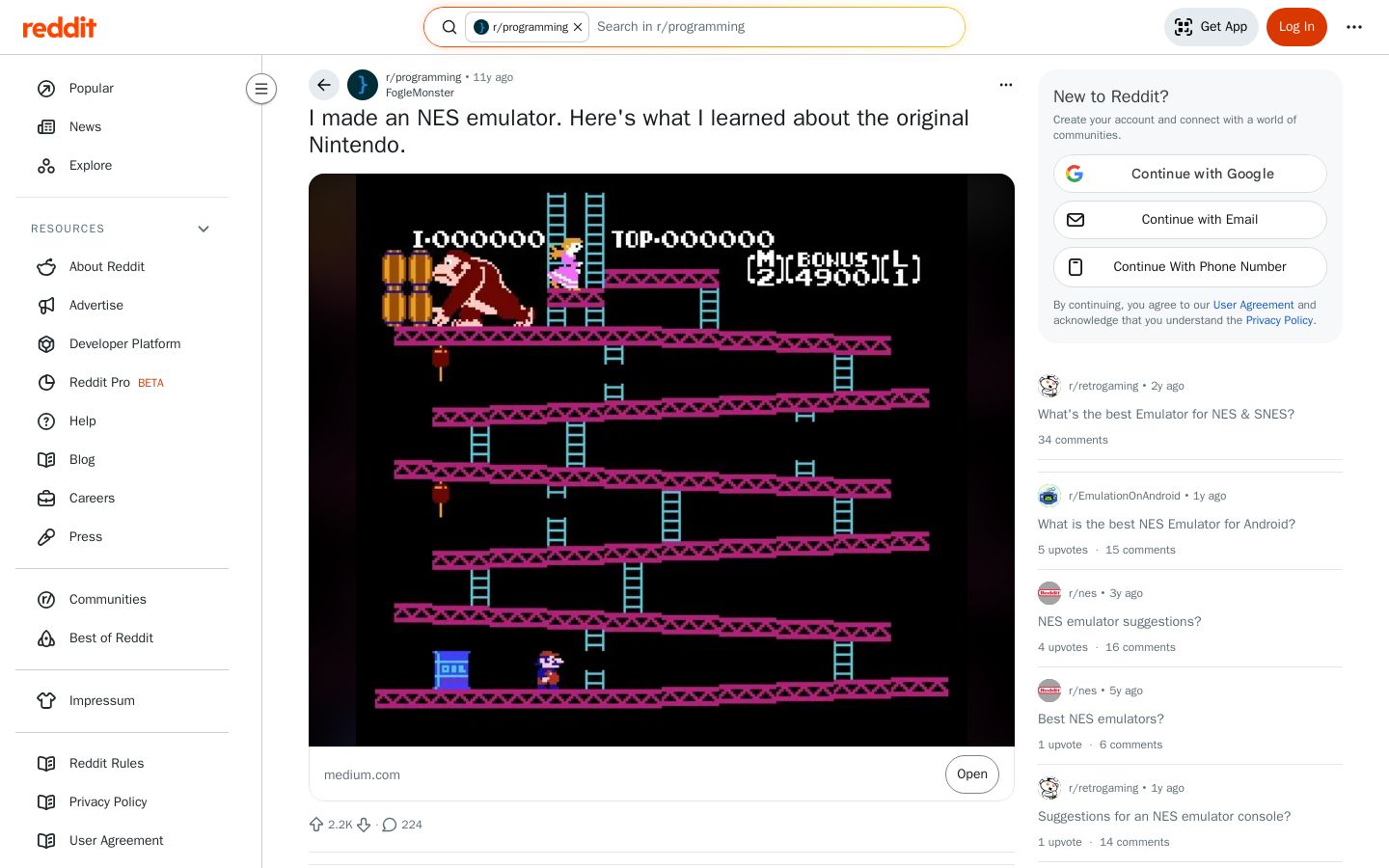Click the Donkey Kong post image

[662, 460]
